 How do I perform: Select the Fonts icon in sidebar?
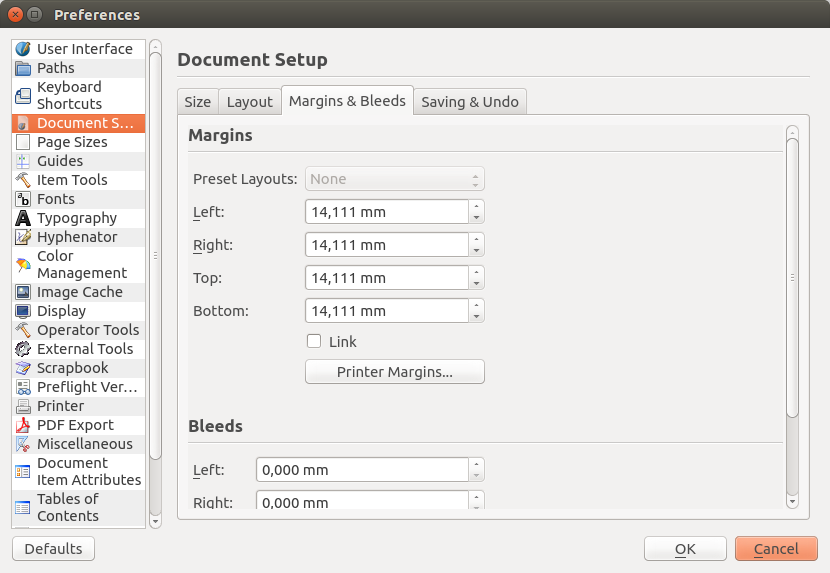pyautogui.click(x=23, y=199)
